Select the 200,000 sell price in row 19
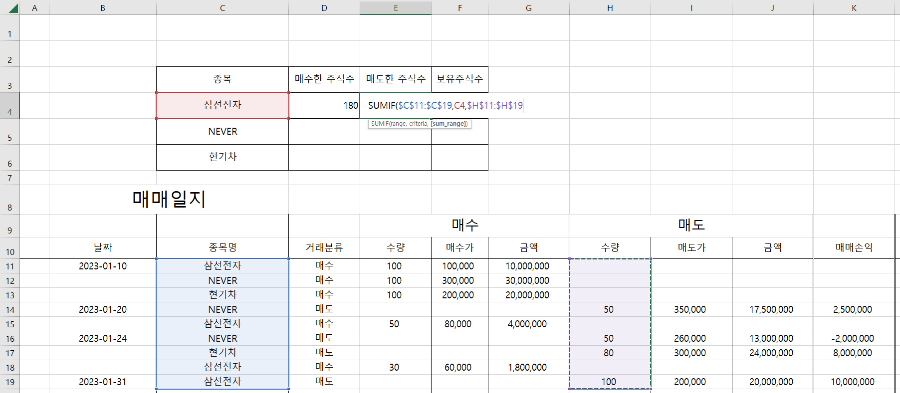 pos(691,382)
